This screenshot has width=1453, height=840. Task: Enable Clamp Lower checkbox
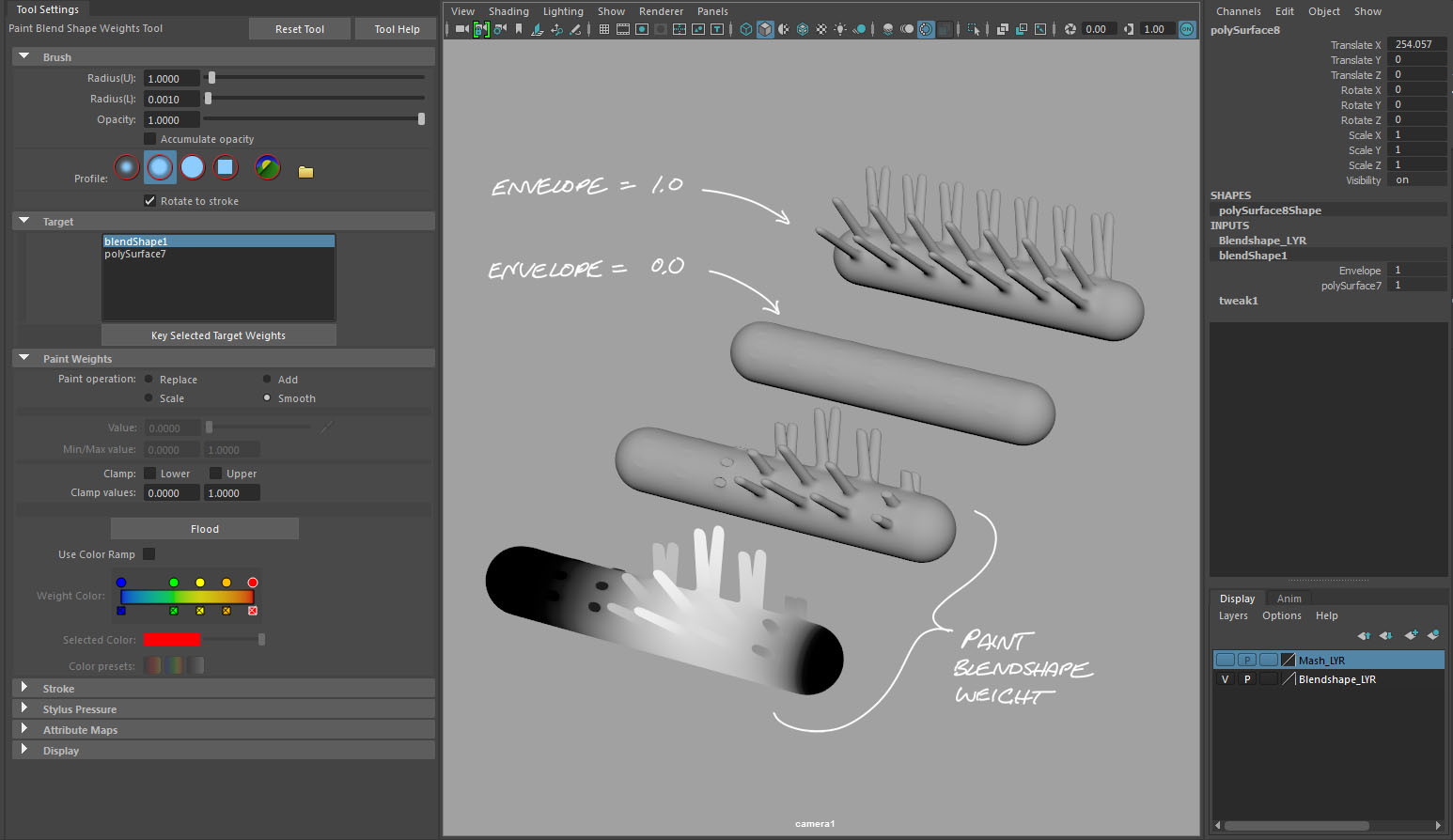[x=150, y=474]
